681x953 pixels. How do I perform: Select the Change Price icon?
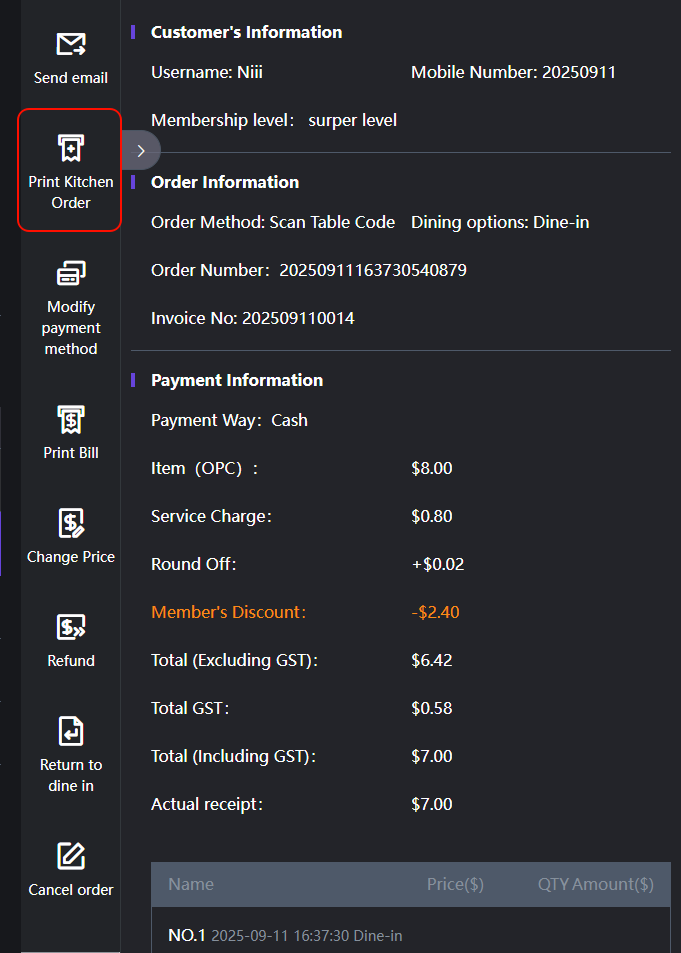(x=70, y=523)
